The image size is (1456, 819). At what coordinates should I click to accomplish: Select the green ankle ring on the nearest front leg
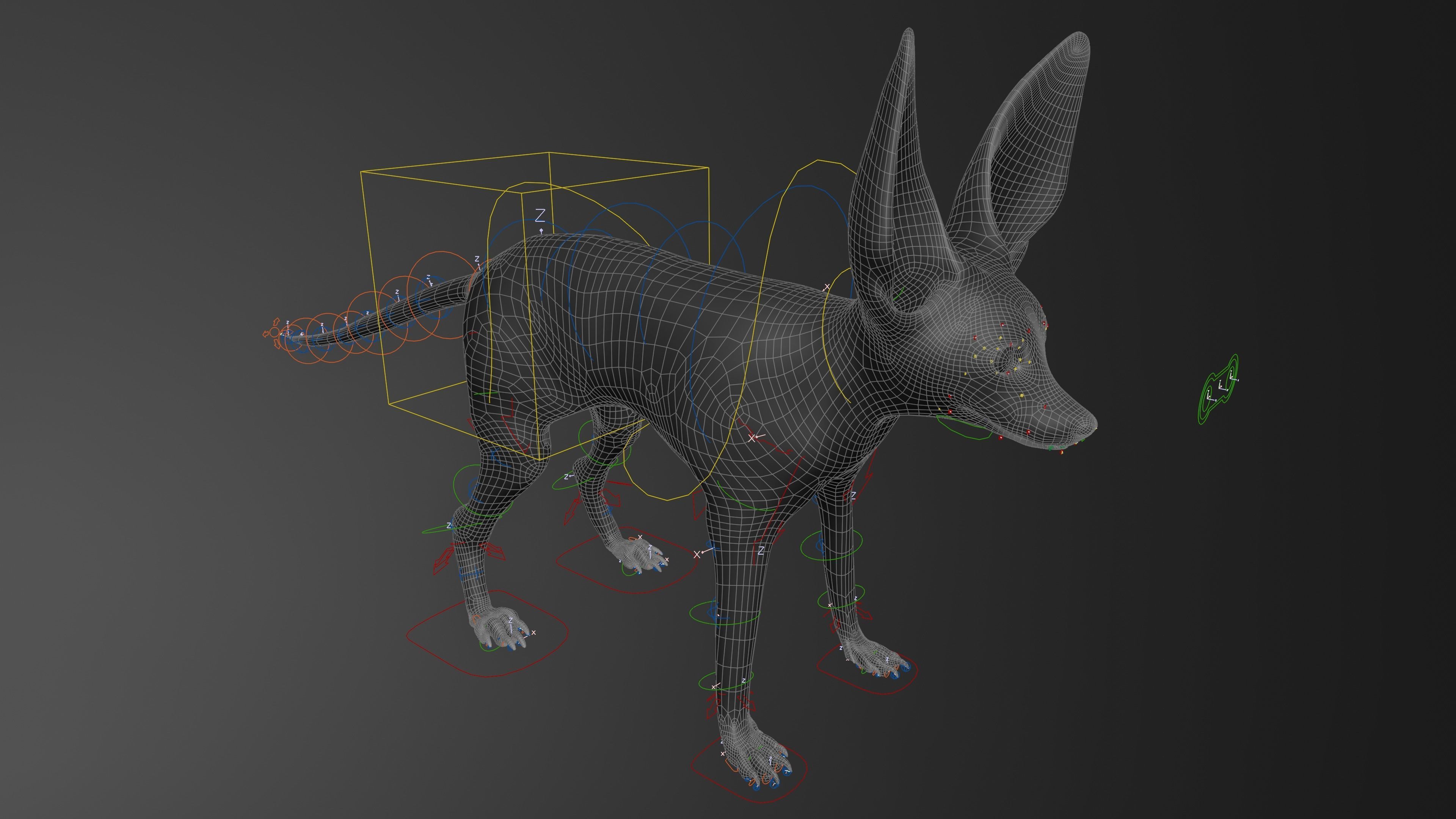click(x=726, y=681)
